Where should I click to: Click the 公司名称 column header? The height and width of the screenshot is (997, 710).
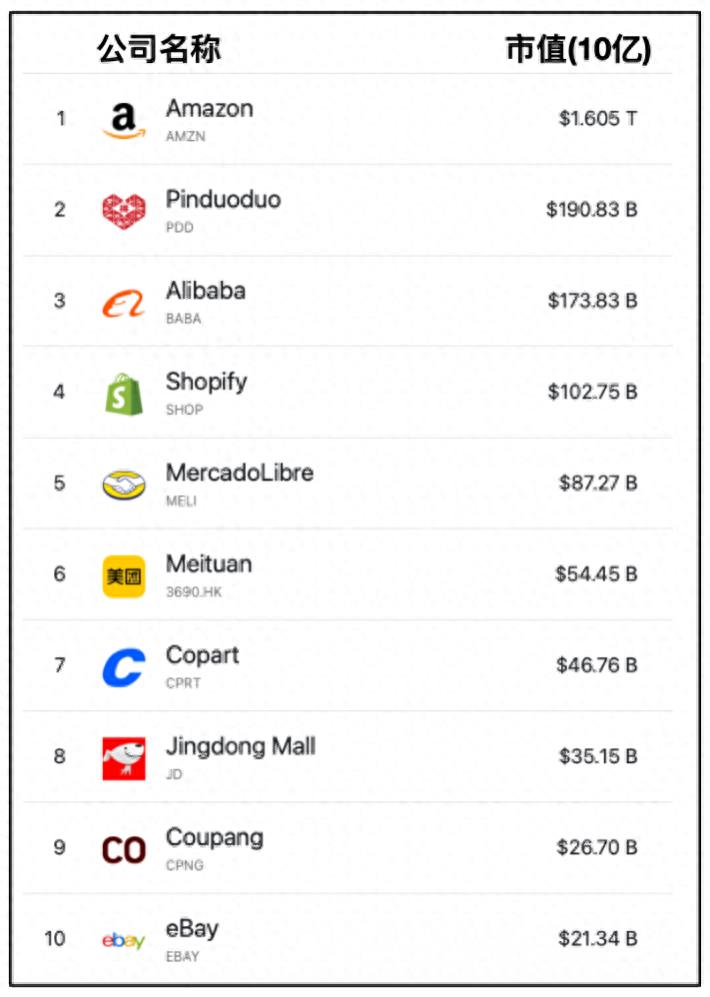pyautogui.click(x=159, y=48)
